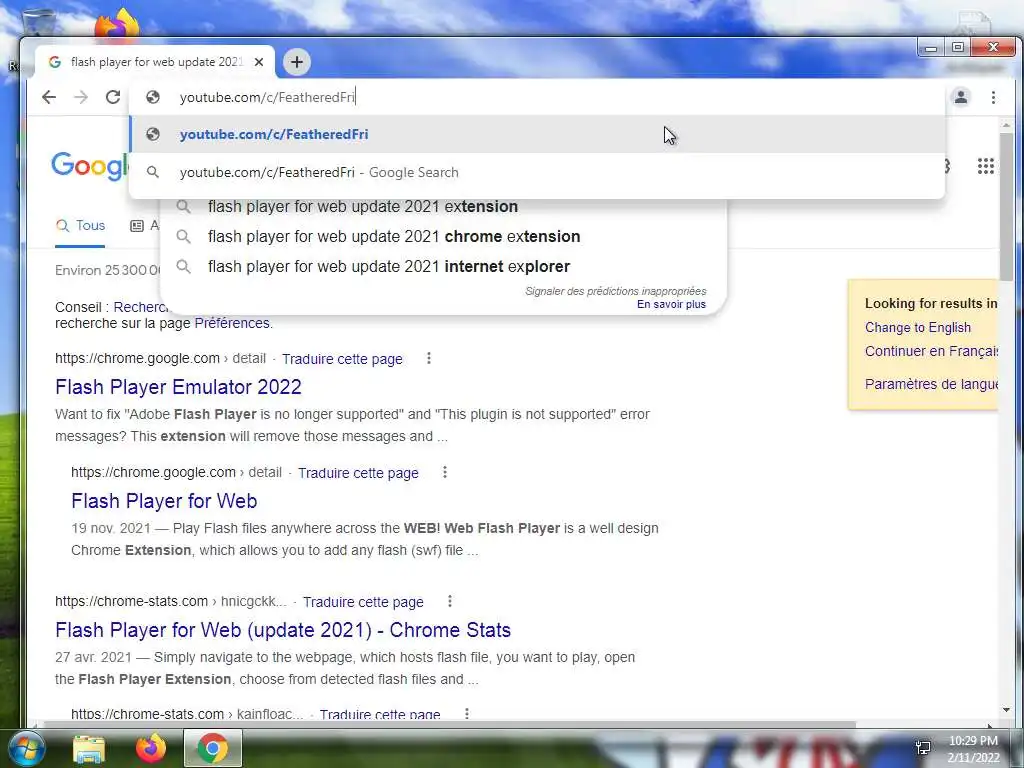Open 'Flash Player for Web' result
Image resolution: width=1024 pixels, height=768 pixels.
click(164, 501)
